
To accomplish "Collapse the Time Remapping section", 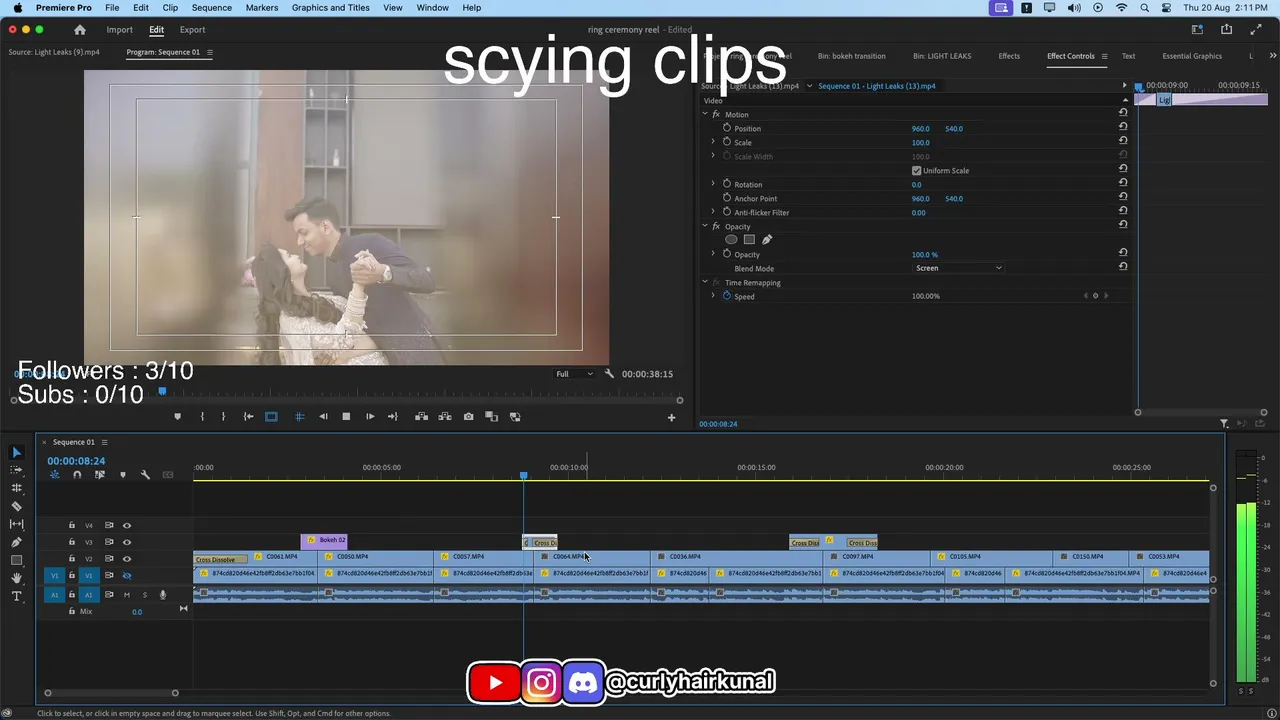I will 704,282.
